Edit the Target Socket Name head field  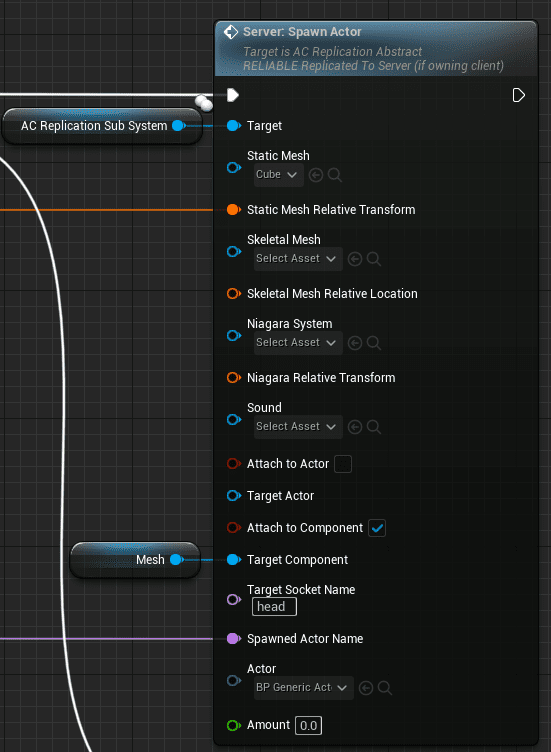[274, 607]
